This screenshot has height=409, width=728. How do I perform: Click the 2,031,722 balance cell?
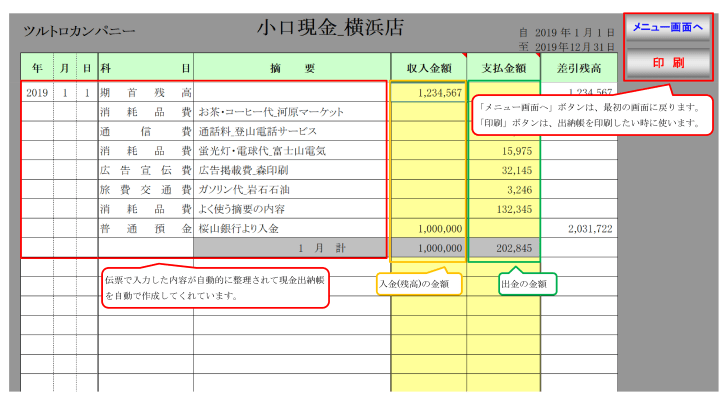[578, 228]
